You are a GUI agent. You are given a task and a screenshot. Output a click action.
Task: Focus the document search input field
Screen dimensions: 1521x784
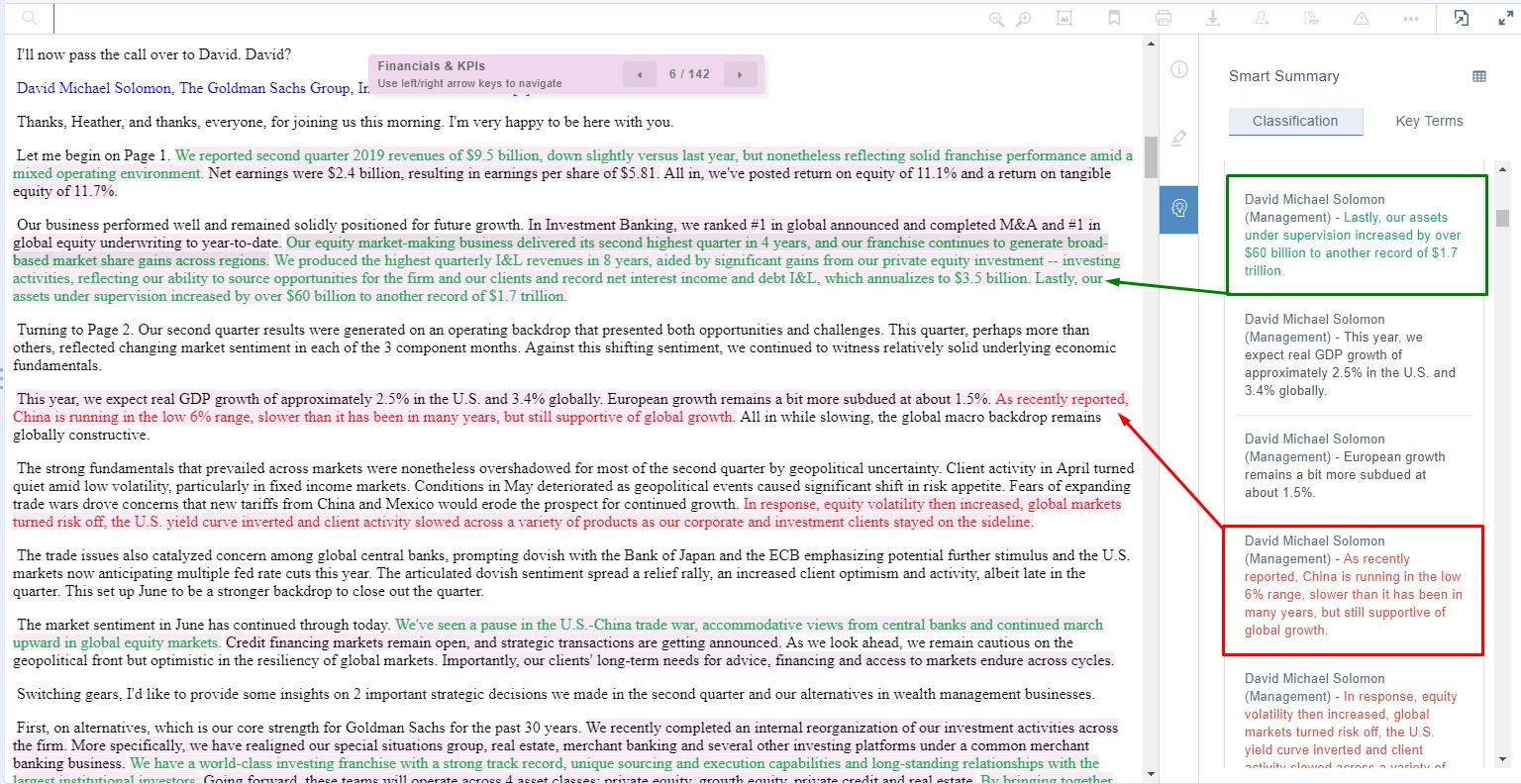click(x=515, y=18)
